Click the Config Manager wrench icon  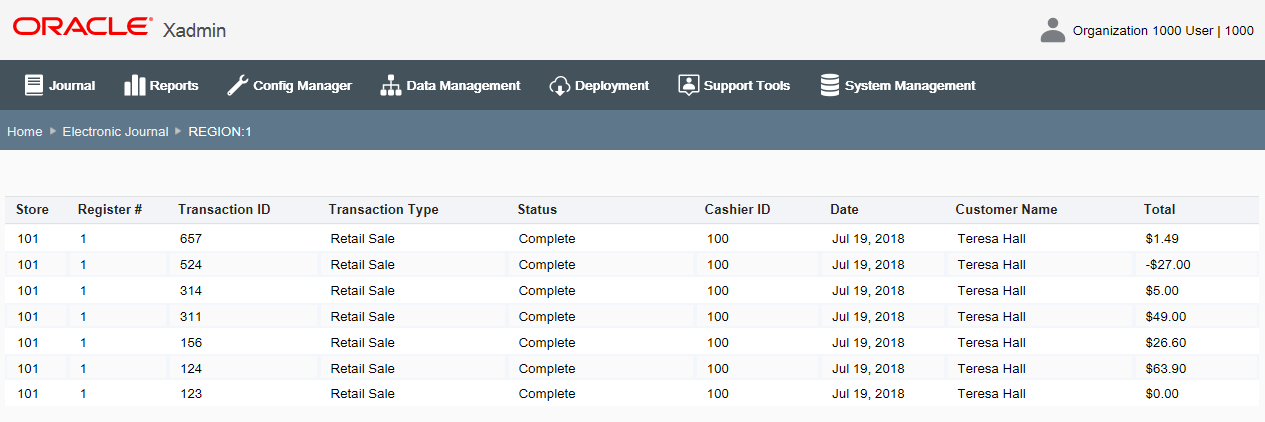tap(237, 85)
